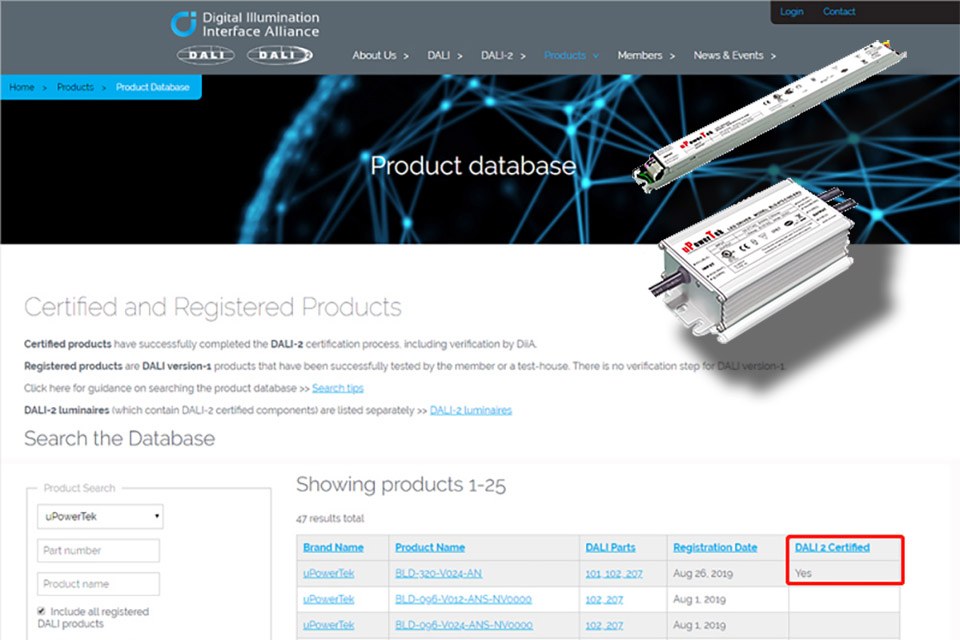960x640 pixels.
Task: Toggle the Registration Date column sort
Action: click(x=715, y=547)
